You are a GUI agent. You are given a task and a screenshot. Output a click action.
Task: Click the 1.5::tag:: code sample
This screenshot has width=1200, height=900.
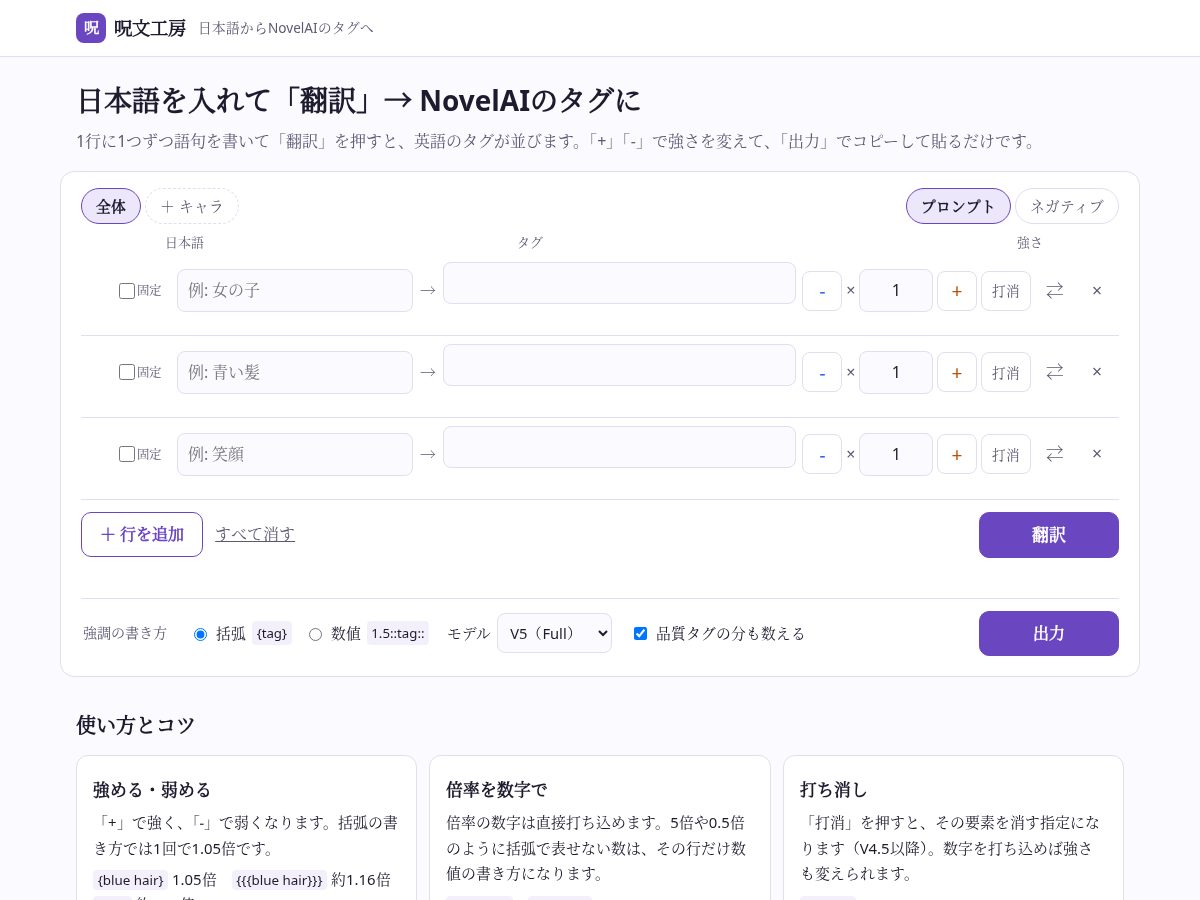[x=398, y=633]
